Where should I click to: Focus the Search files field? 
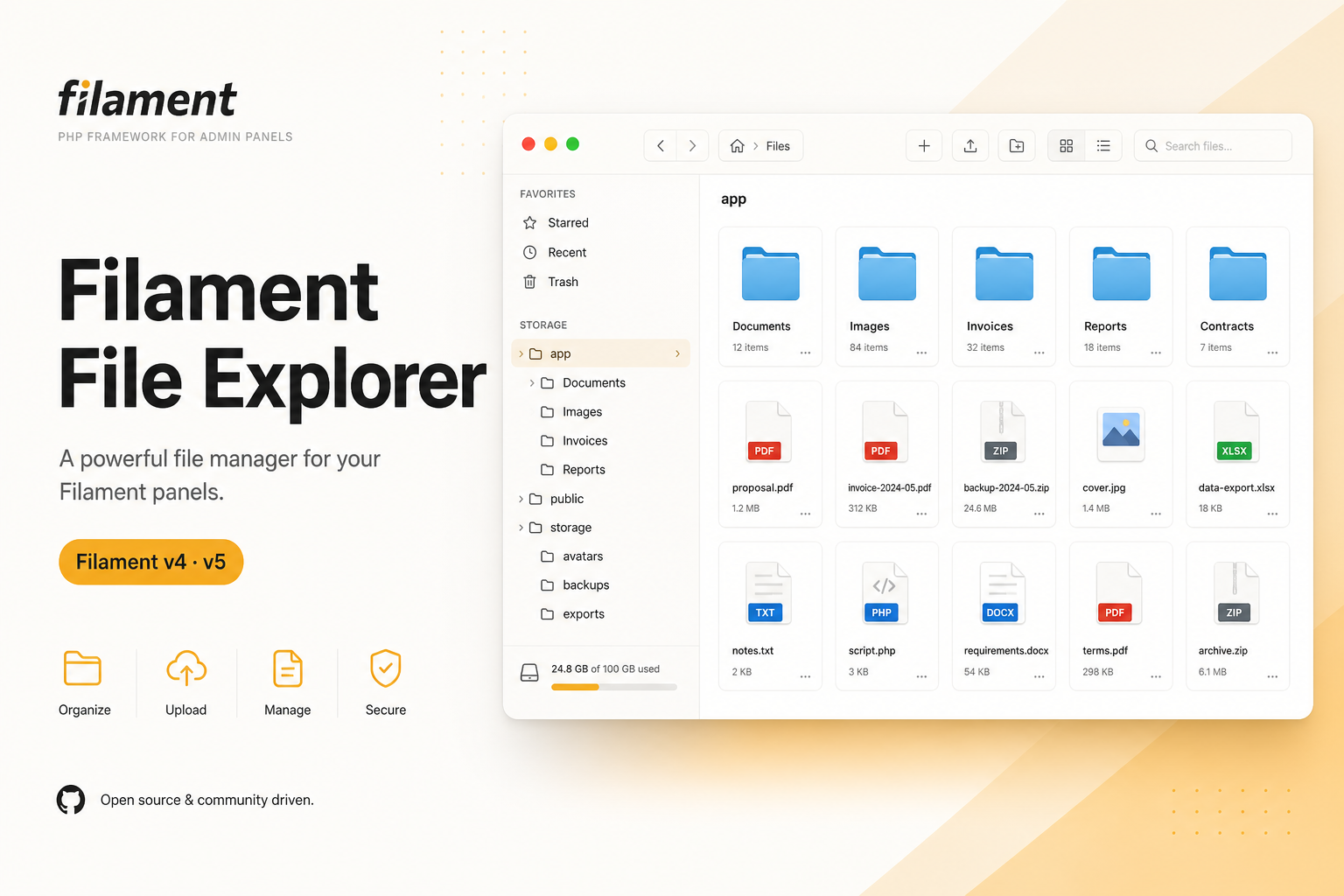[1213, 146]
